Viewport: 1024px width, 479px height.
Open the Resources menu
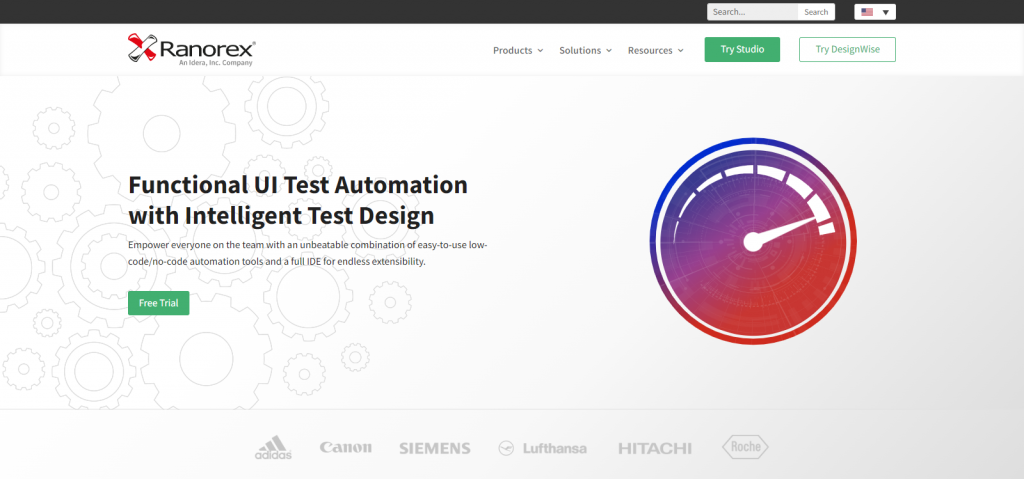(656, 50)
